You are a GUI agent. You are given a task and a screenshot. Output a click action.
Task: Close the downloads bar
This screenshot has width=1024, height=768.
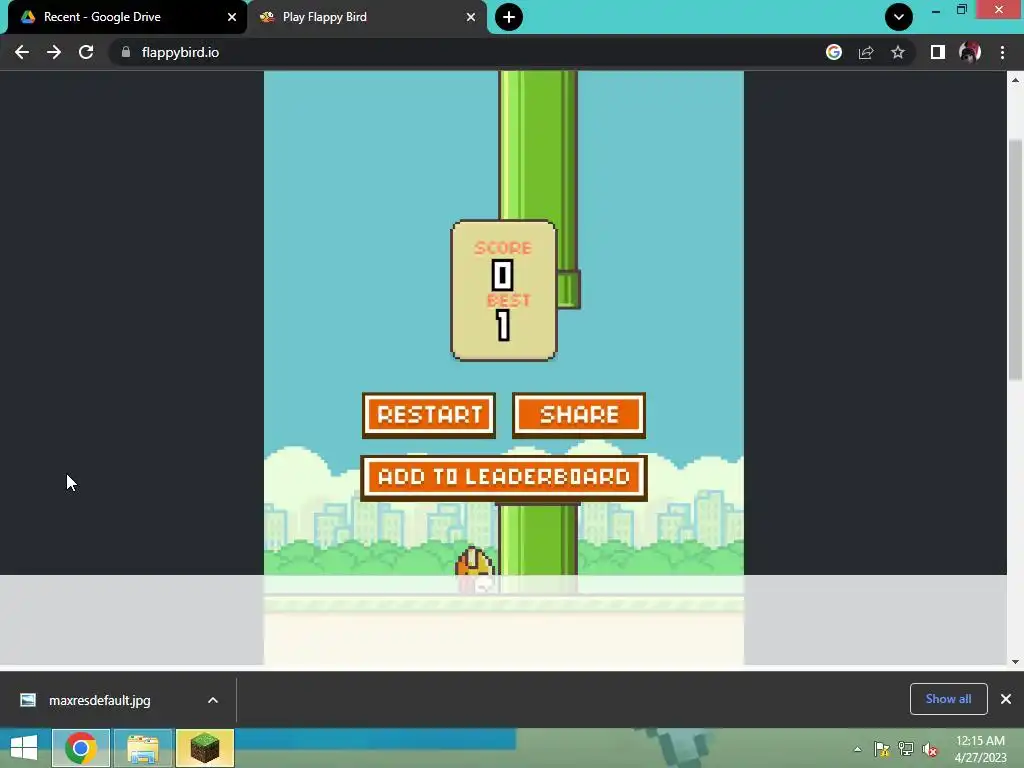tap(1006, 699)
